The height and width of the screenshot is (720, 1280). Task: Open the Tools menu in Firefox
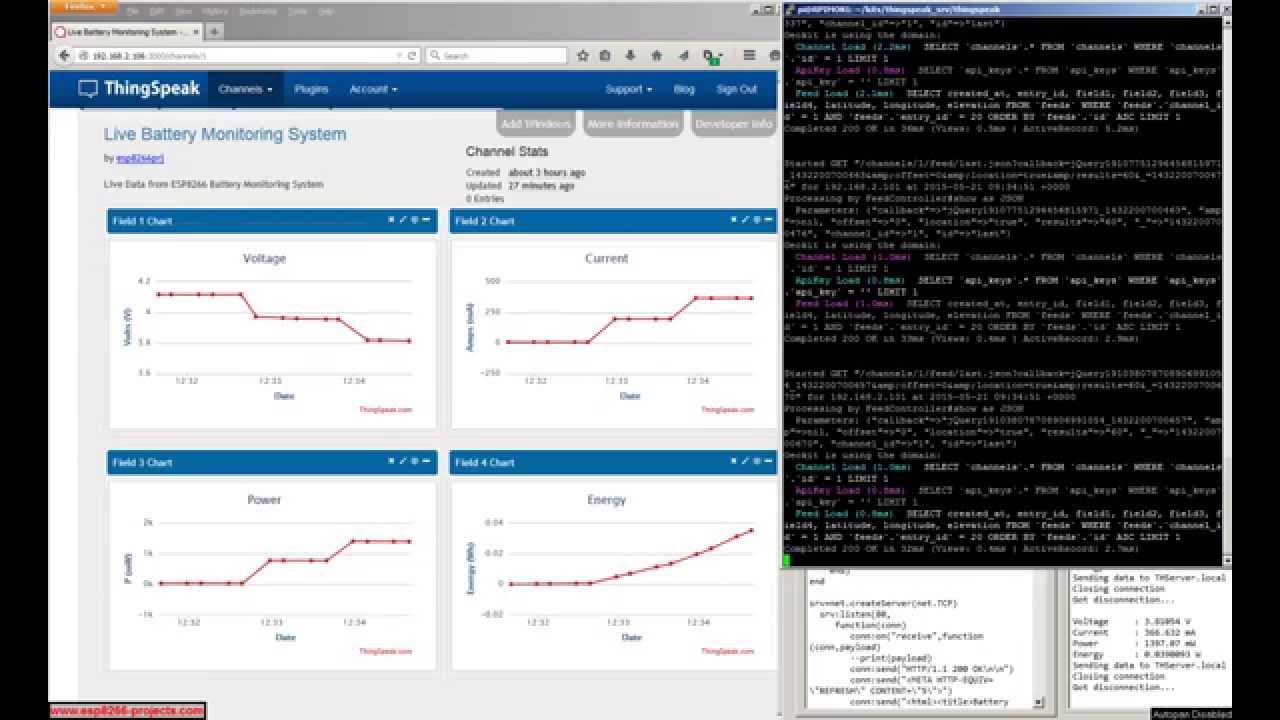[298, 11]
